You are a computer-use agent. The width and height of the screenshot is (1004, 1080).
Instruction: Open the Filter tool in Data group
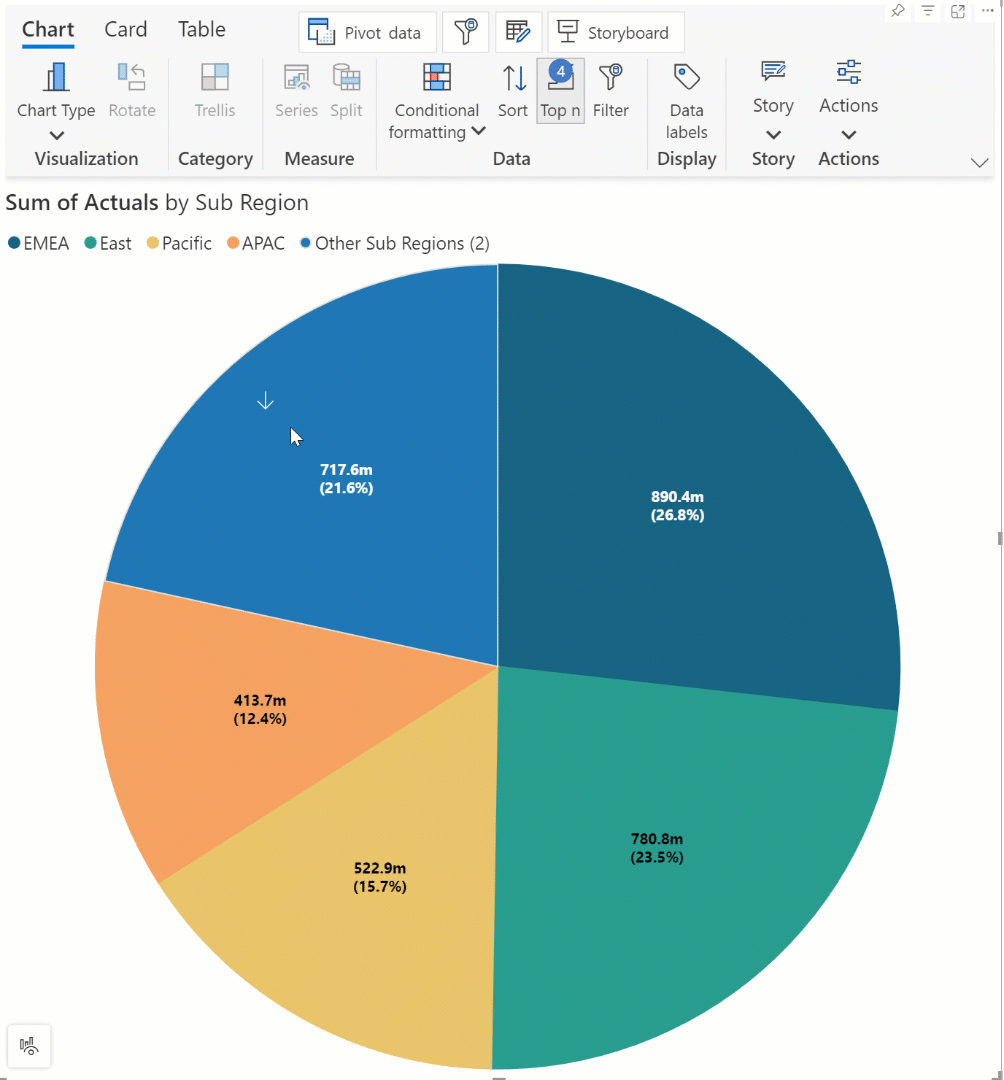[611, 90]
